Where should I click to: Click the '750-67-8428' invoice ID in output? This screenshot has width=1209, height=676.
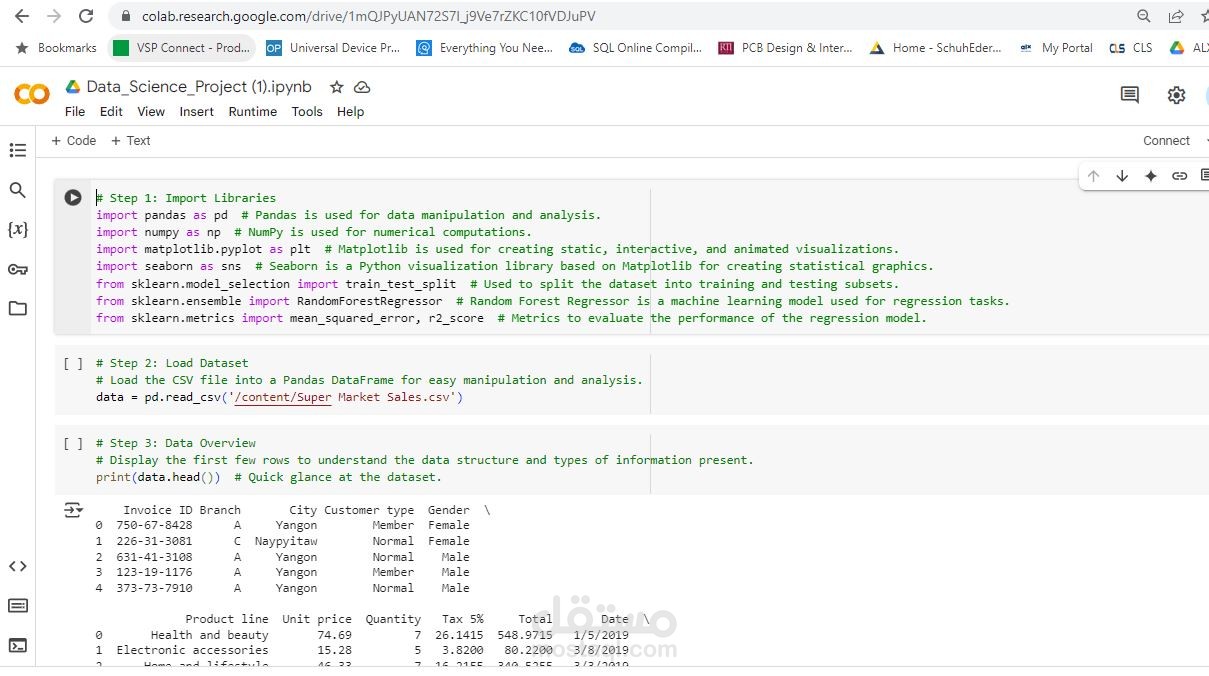(x=154, y=525)
